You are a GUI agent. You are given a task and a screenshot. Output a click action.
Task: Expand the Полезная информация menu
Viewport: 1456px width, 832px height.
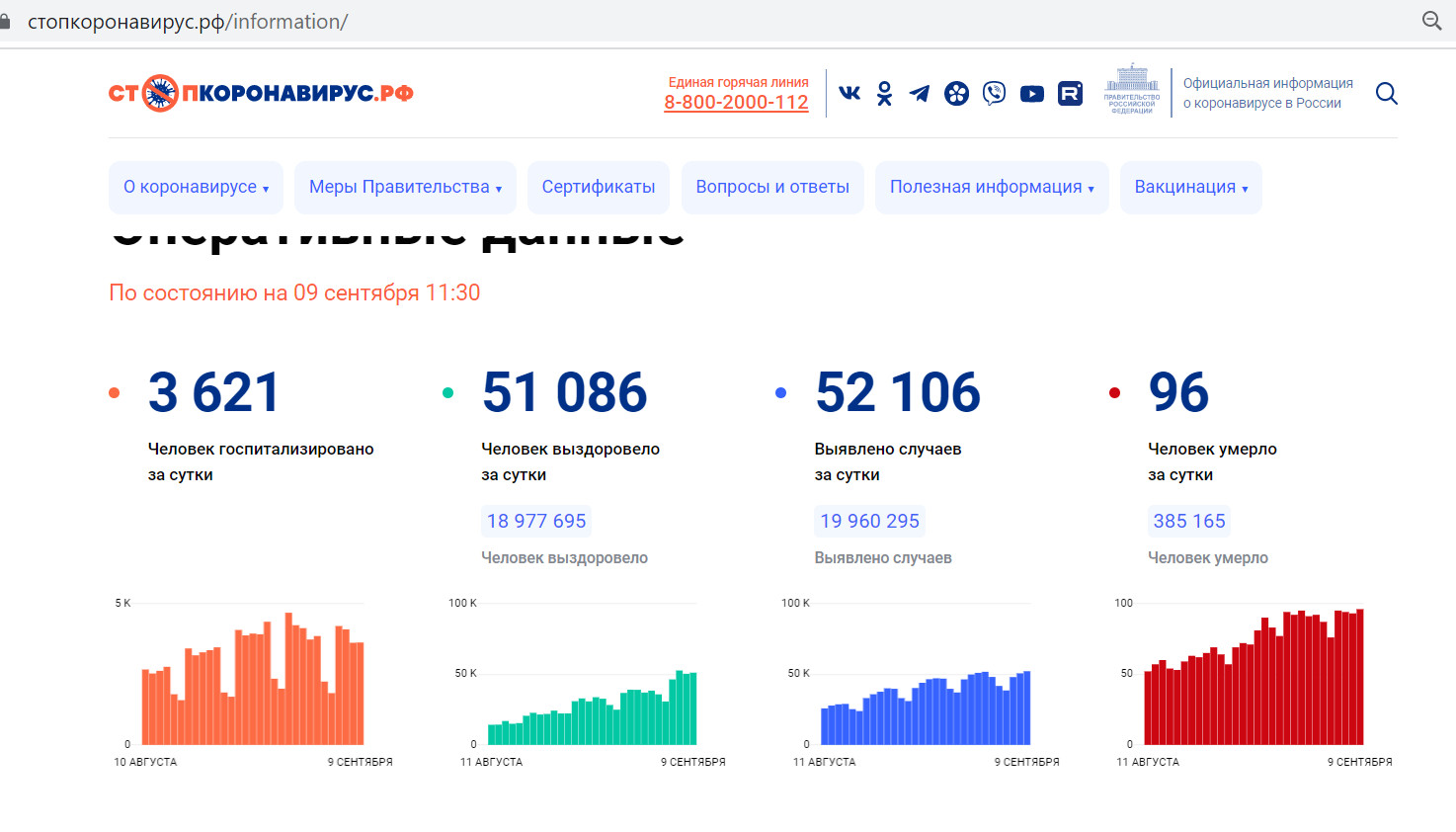pyautogui.click(x=991, y=187)
